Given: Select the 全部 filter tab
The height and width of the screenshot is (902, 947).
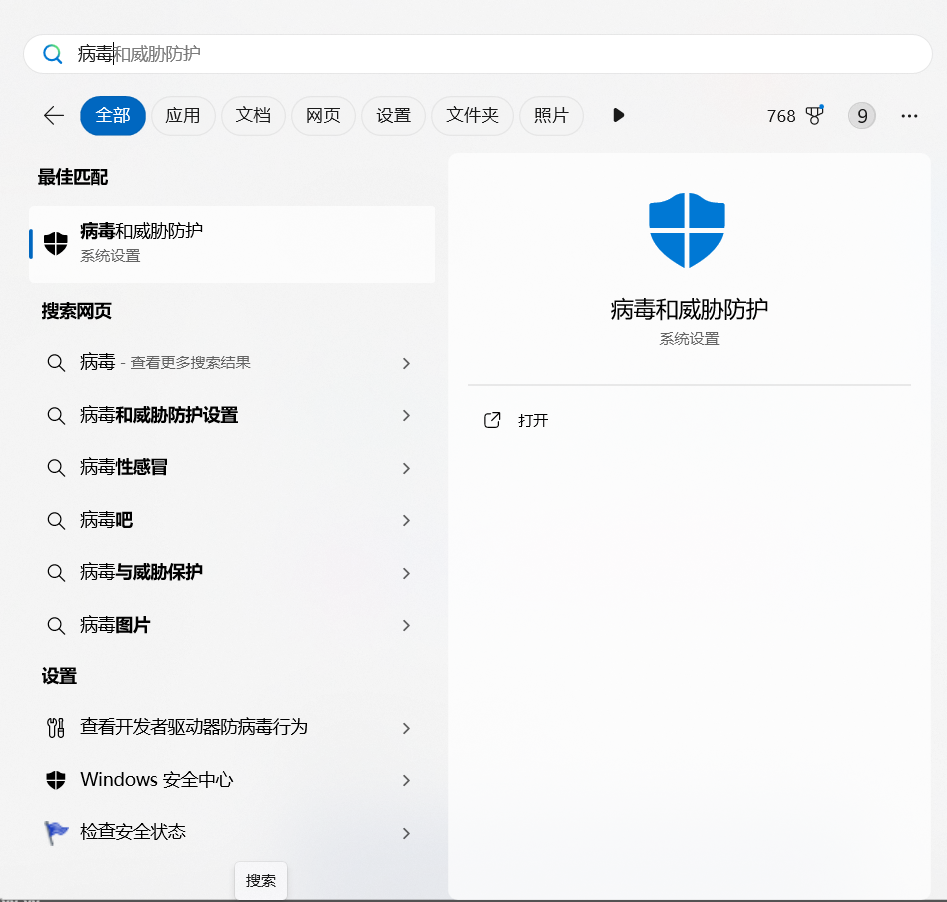Looking at the screenshot, I should tap(113, 115).
